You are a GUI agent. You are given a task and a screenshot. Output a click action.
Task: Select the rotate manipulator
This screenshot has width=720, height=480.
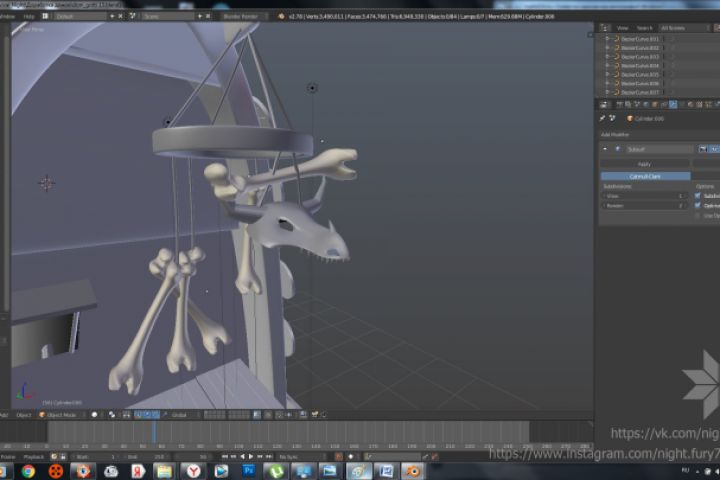pos(147,415)
